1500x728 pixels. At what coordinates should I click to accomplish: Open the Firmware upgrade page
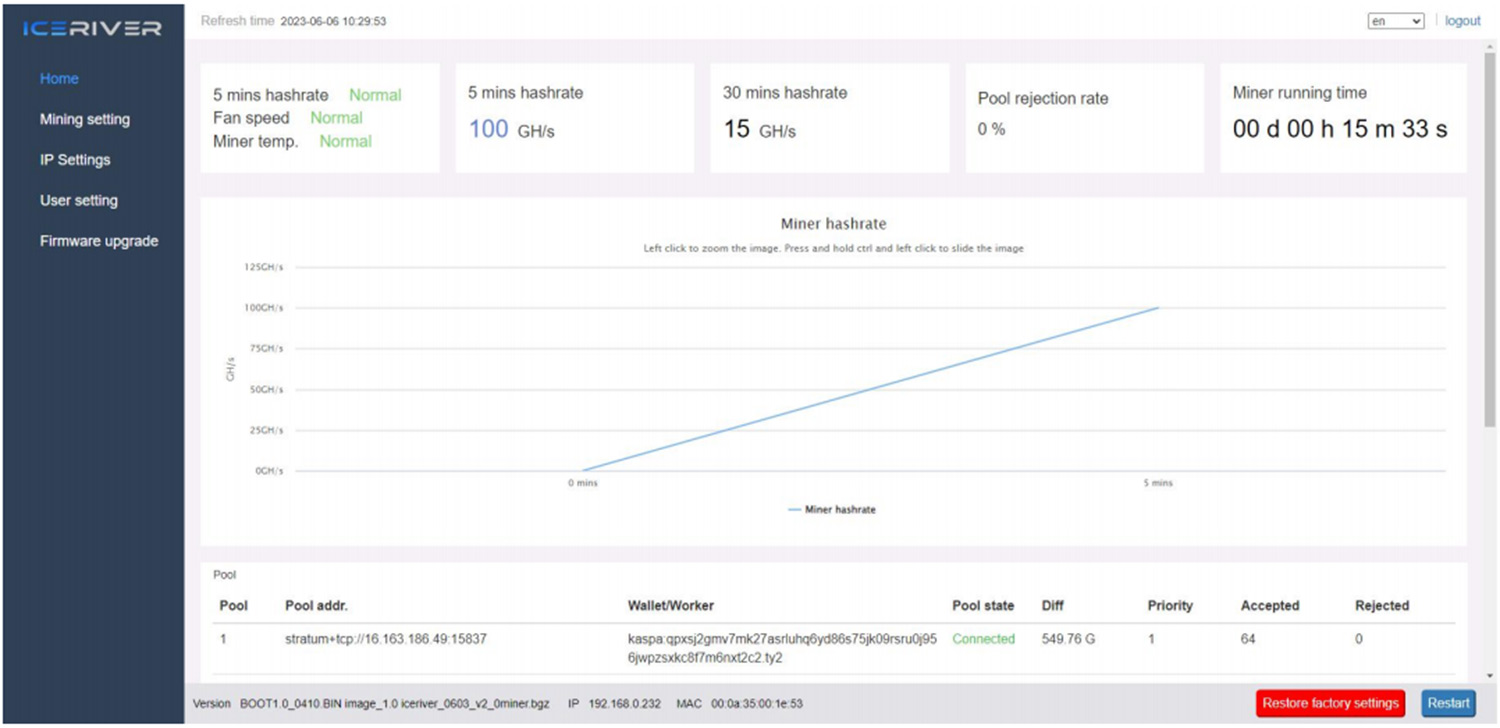point(99,241)
